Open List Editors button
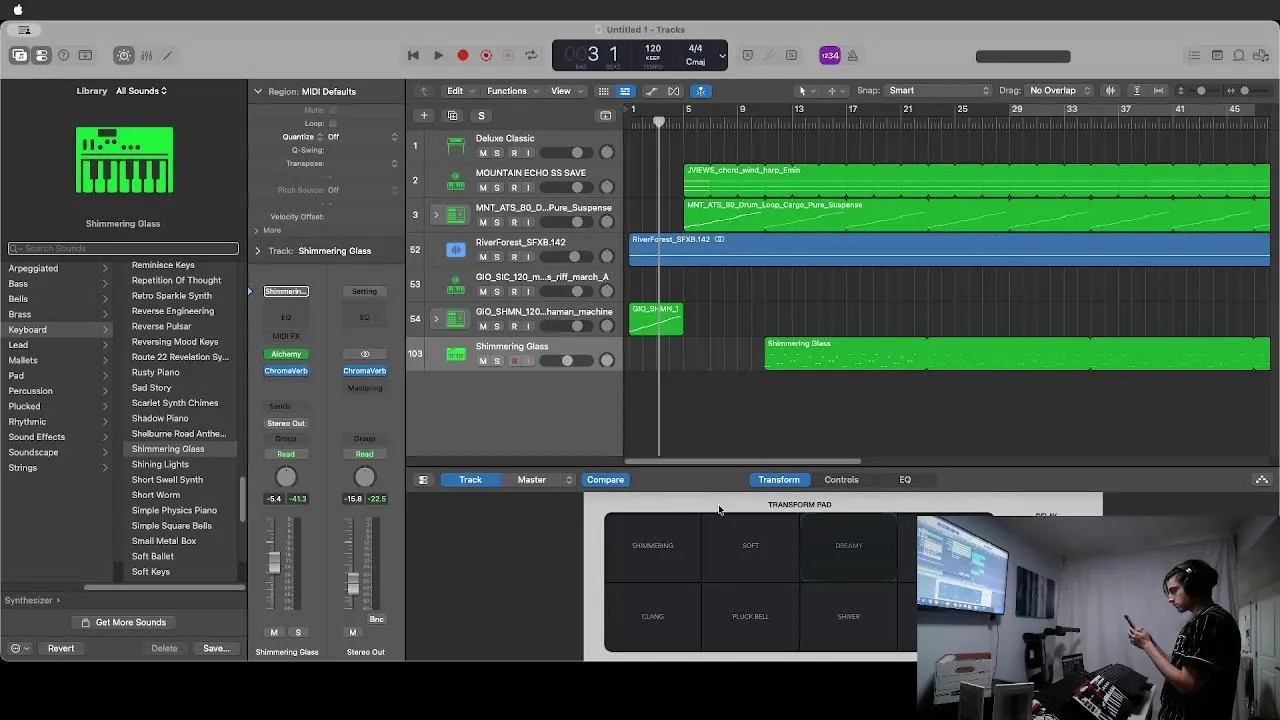Viewport: 1280px width, 720px height. click(x=1194, y=56)
